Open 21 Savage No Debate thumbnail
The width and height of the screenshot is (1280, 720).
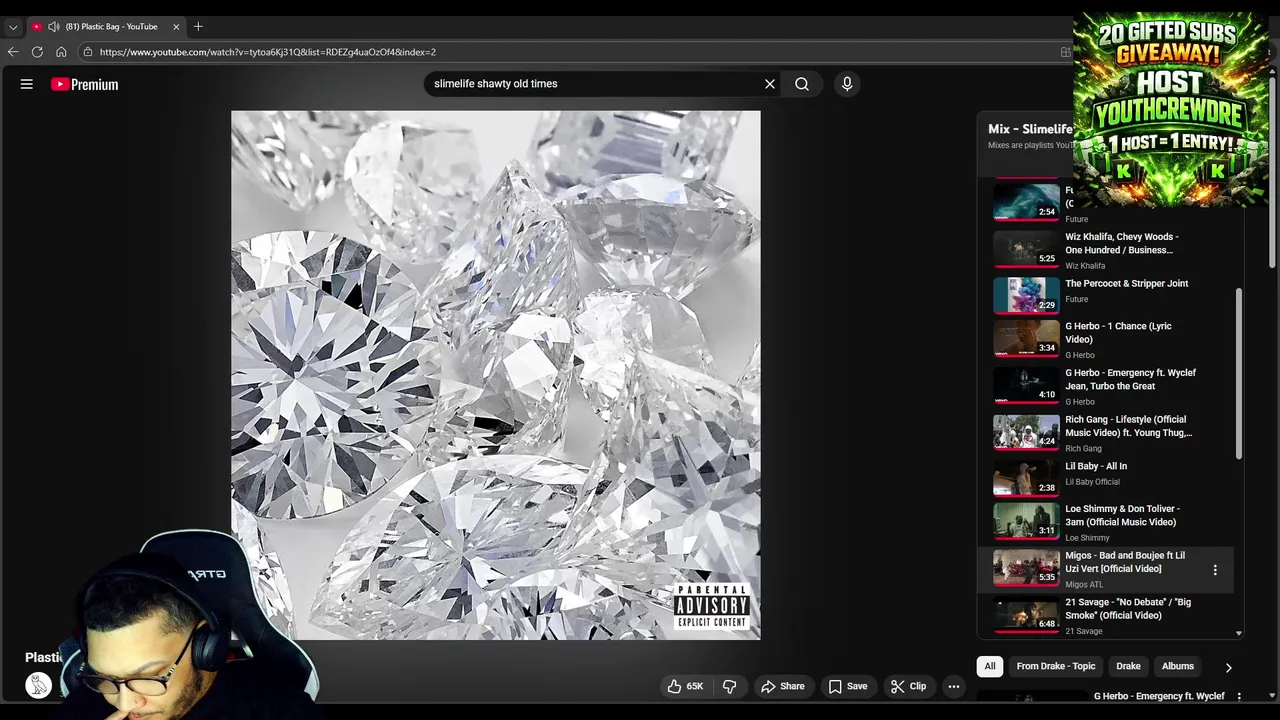click(1026, 614)
